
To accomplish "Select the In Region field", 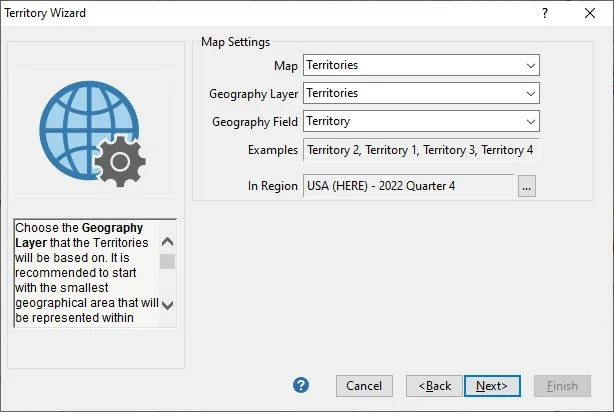I will [408, 186].
